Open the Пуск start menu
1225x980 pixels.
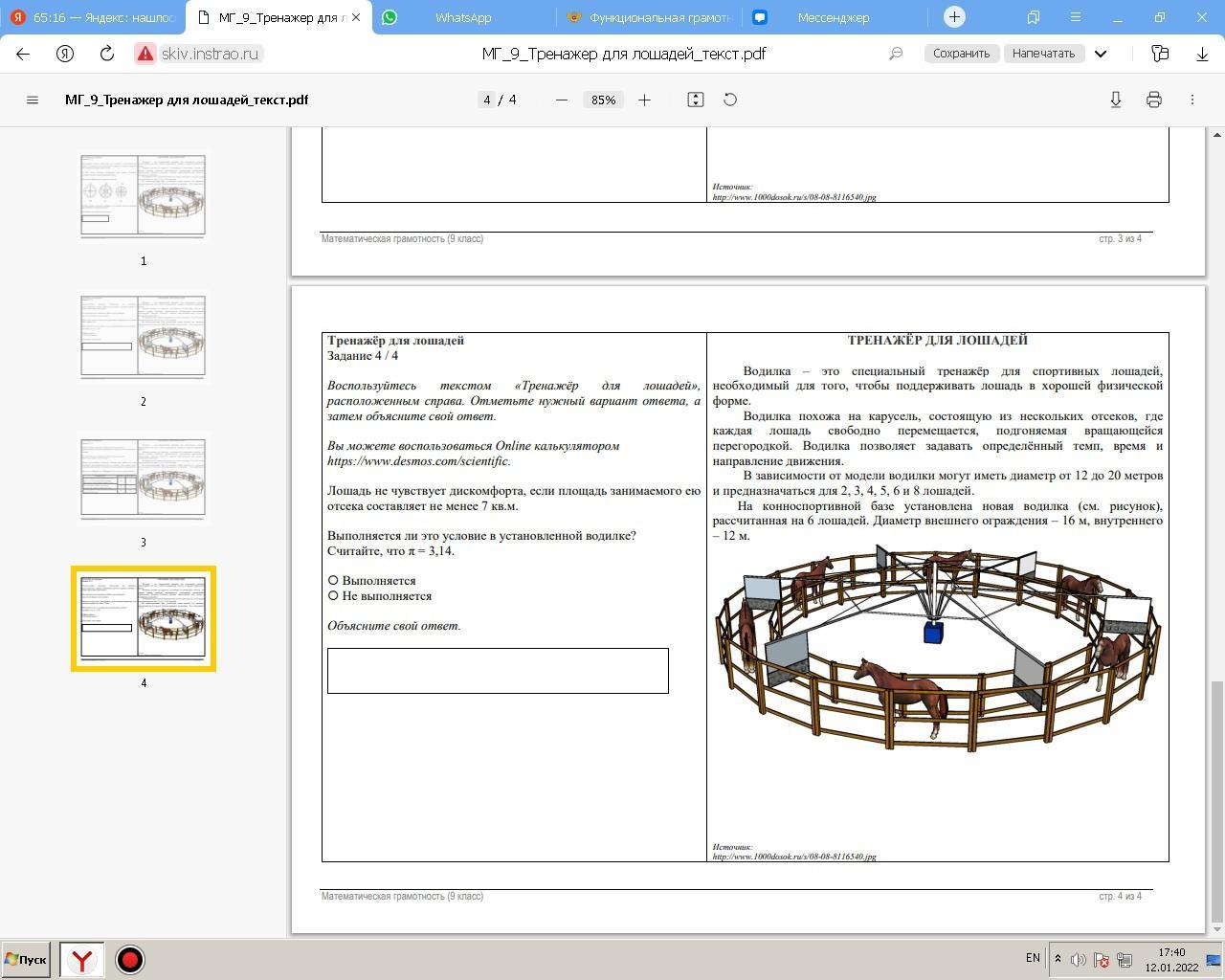click(26, 959)
